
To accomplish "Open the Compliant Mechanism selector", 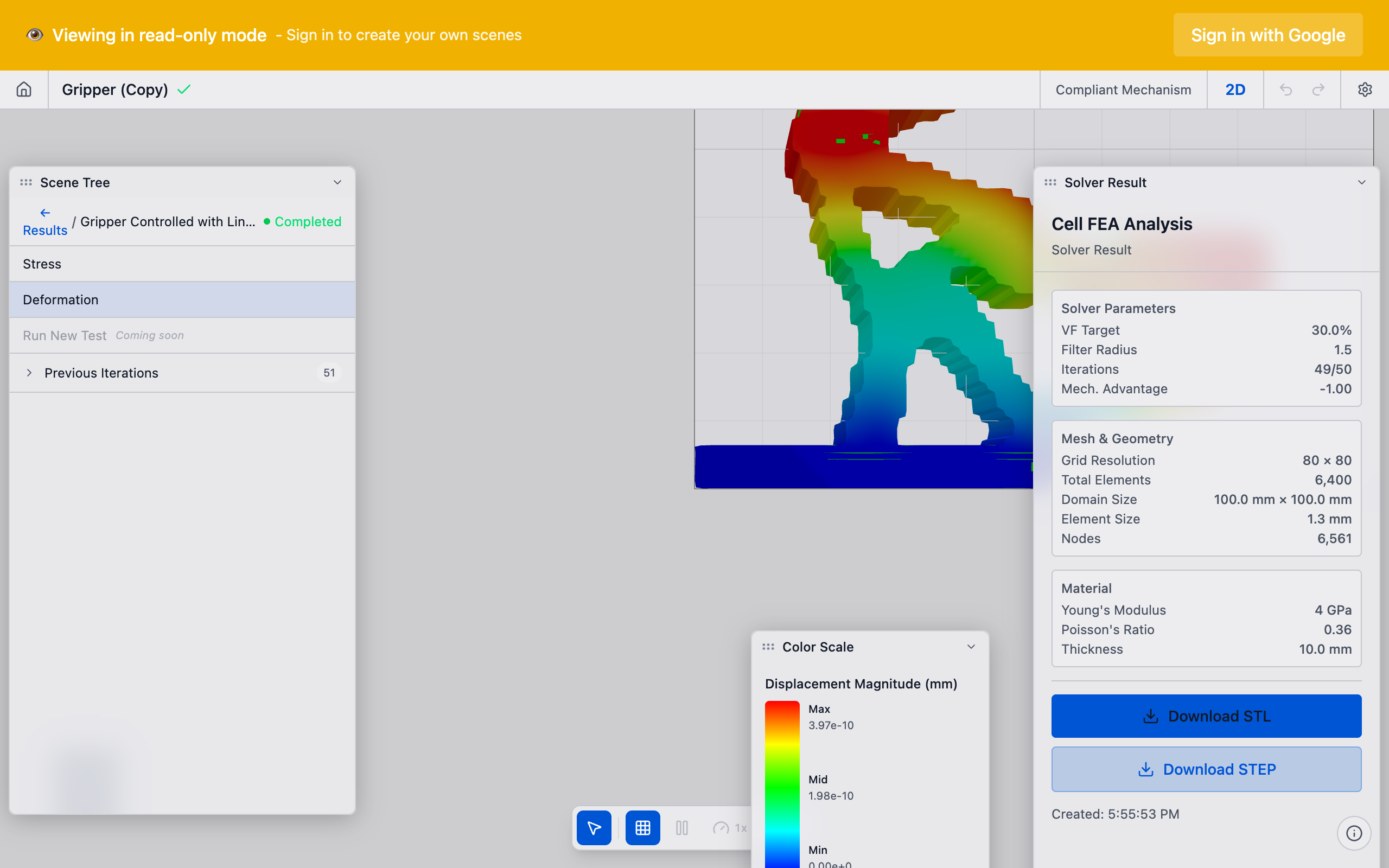I will pos(1123,90).
